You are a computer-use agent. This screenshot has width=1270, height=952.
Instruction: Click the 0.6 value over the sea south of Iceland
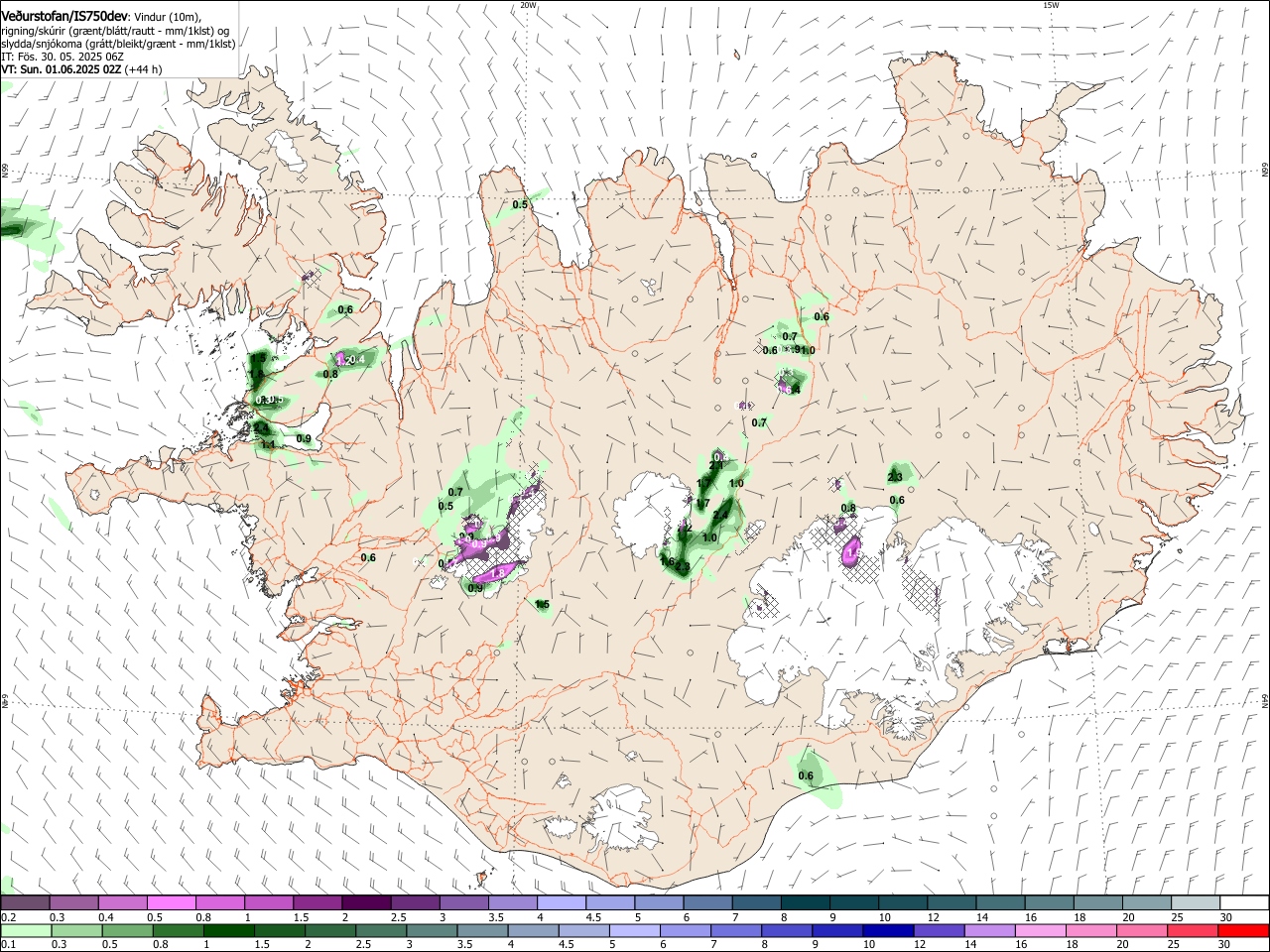806,776
